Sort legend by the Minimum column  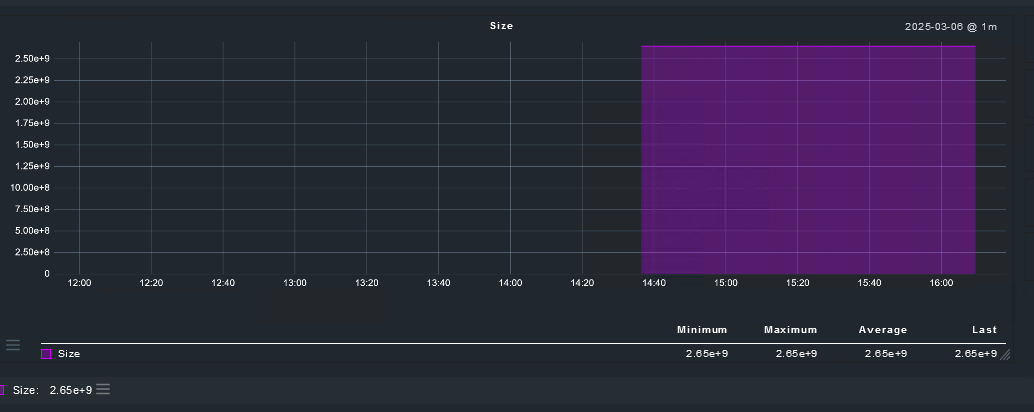(702, 330)
